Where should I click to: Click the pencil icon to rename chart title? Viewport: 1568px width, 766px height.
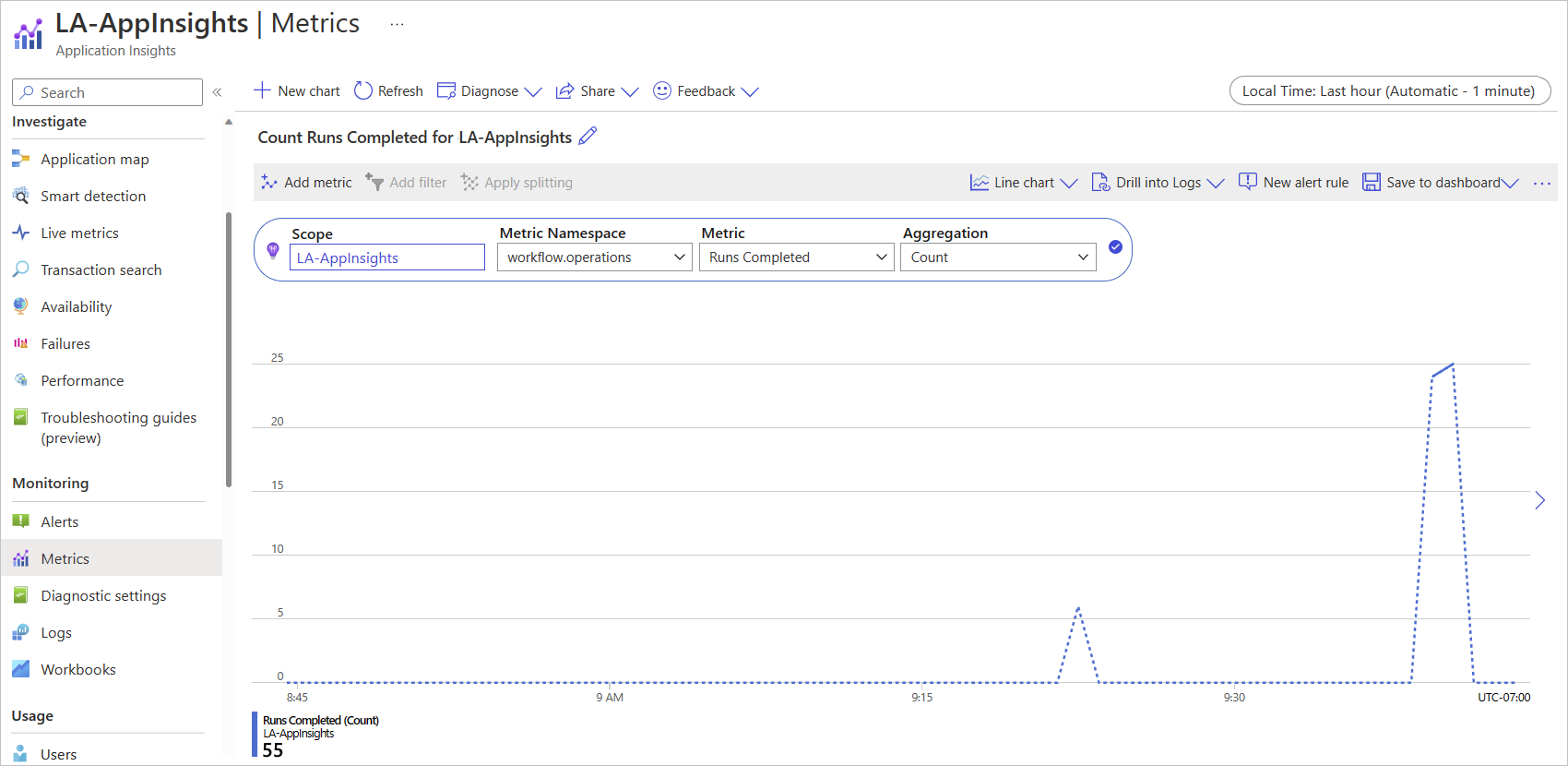pyautogui.click(x=588, y=137)
